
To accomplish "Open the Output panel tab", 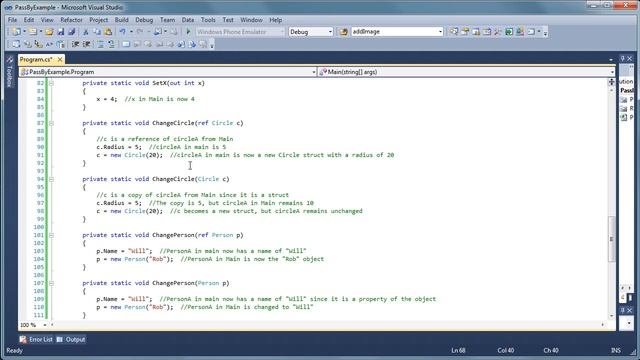I will point(71,340).
